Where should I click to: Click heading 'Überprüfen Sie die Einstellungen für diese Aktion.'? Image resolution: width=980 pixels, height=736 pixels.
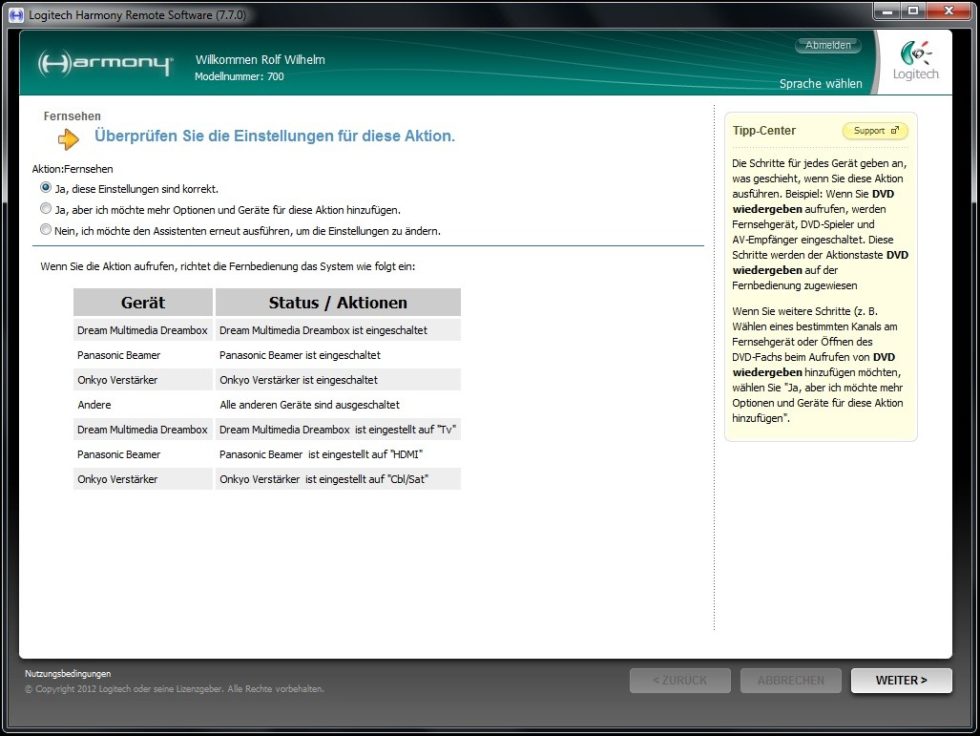click(x=274, y=136)
